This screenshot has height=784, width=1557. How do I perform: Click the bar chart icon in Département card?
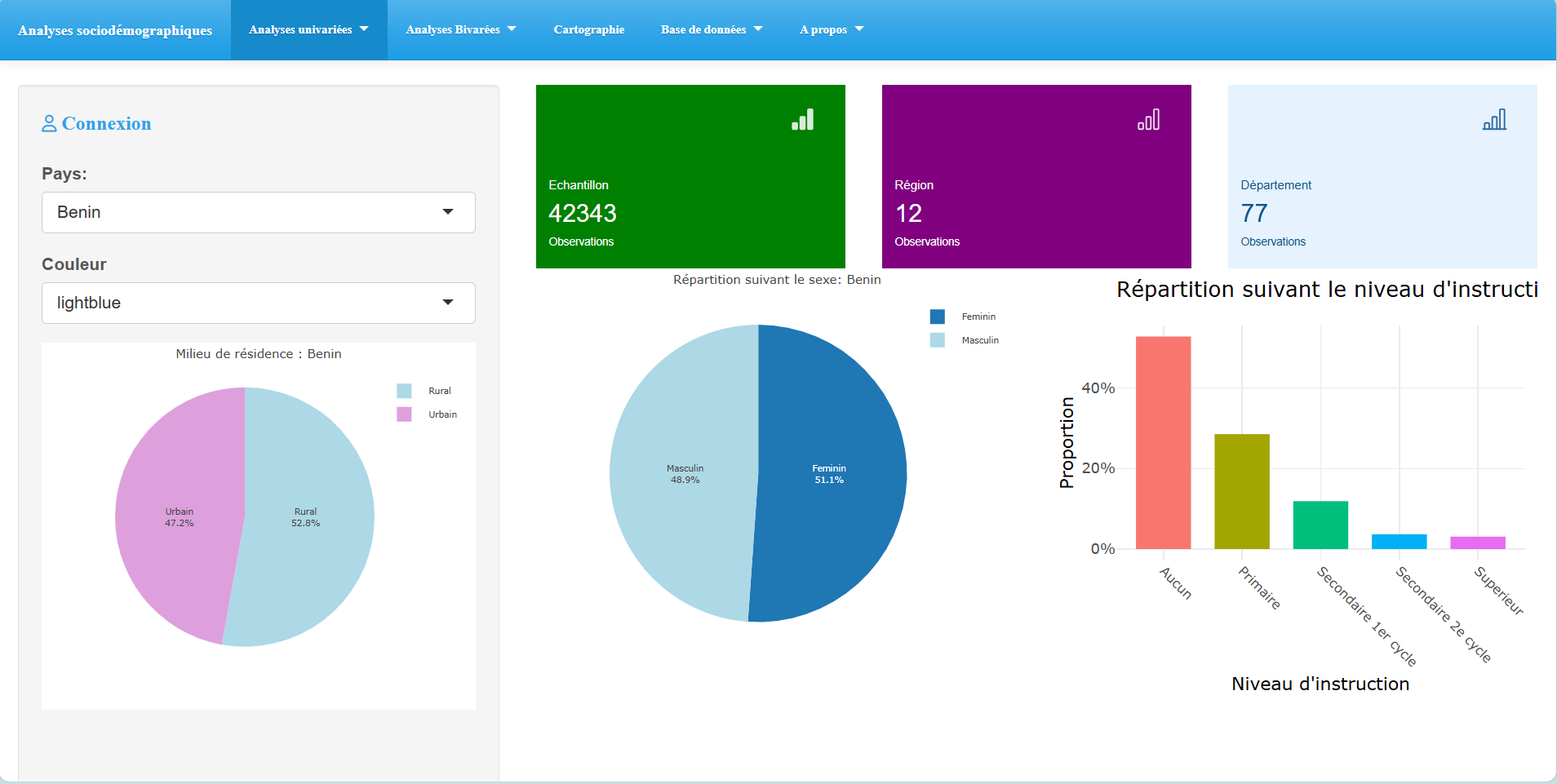pos(1494,120)
